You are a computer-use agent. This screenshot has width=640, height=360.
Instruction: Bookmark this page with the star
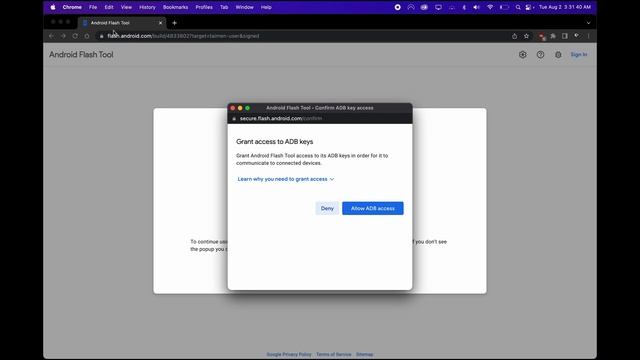(527, 36)
